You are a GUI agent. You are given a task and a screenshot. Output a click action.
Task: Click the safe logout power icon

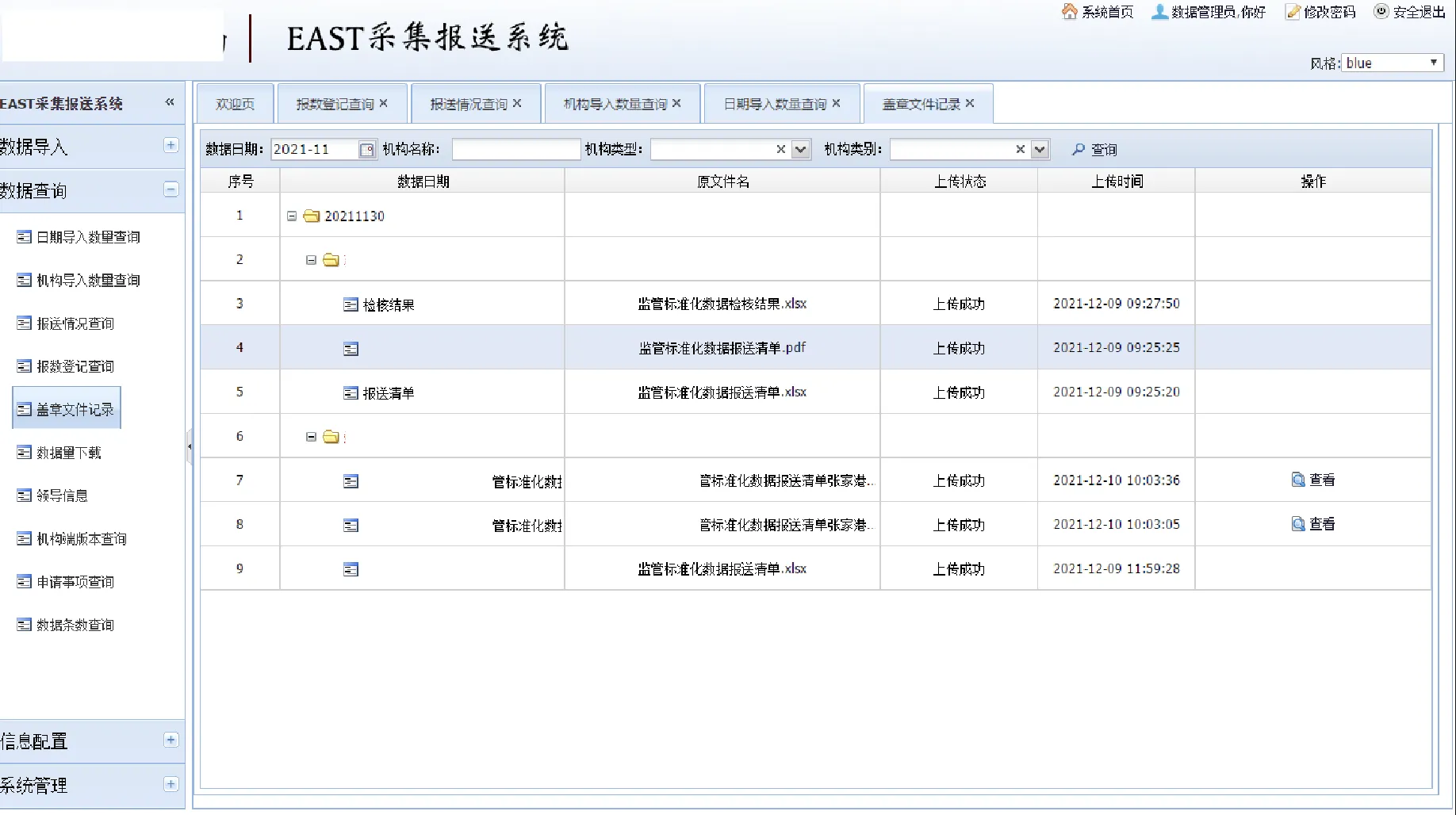tap(1381, 12)
